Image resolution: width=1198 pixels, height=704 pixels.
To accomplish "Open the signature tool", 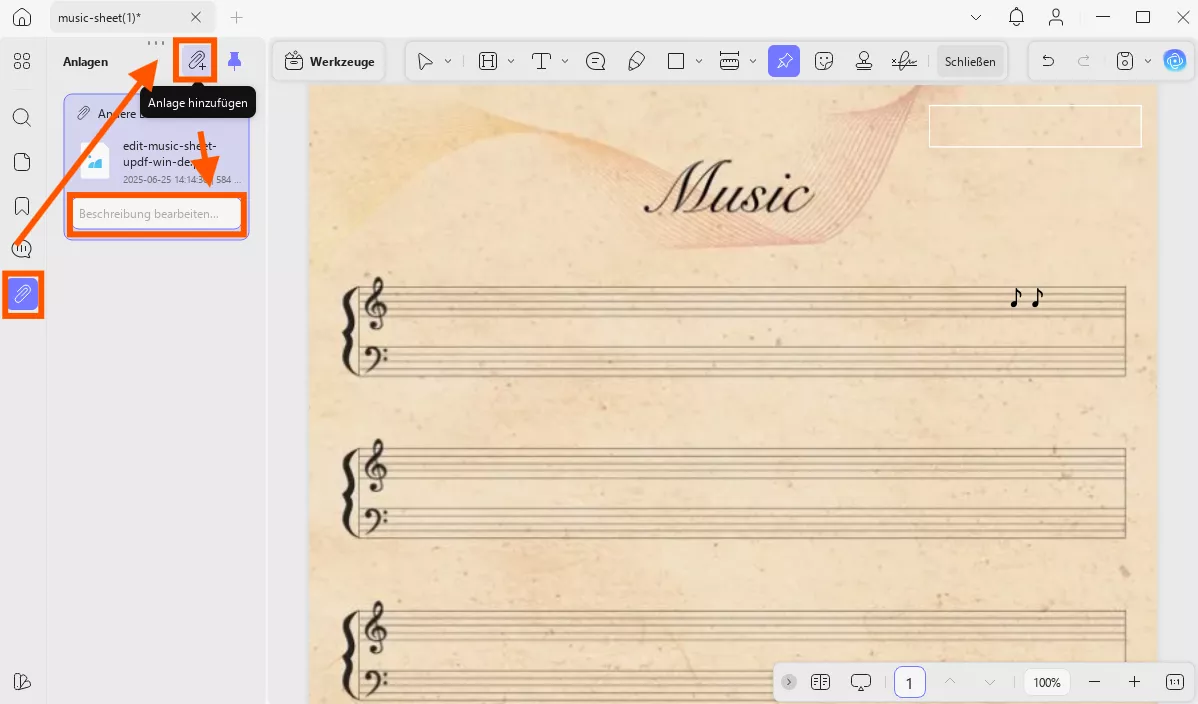I will pos(904,61).
